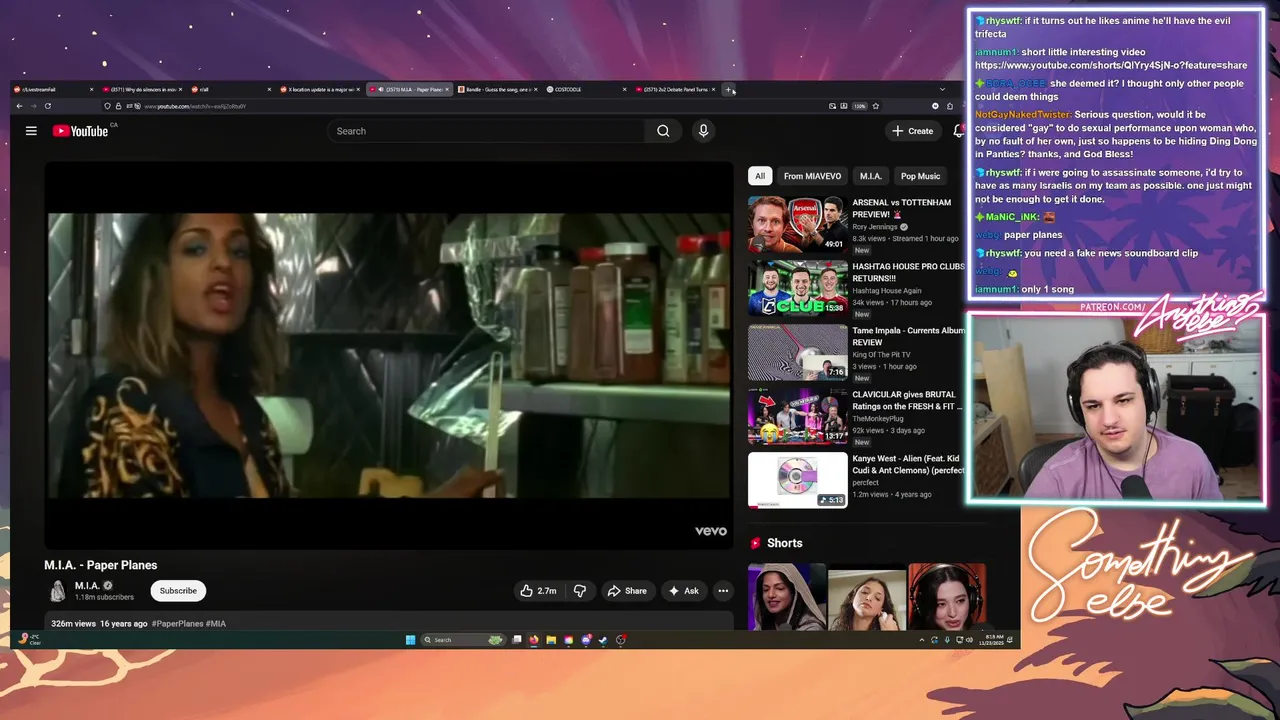1280x720 pixels.
Task: Open the microphone tray icon
Action: coord(947,640)
